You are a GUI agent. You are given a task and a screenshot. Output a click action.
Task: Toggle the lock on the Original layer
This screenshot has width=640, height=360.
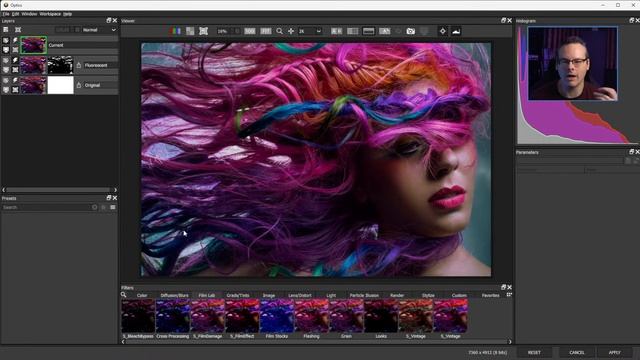[x=79, y=85]
